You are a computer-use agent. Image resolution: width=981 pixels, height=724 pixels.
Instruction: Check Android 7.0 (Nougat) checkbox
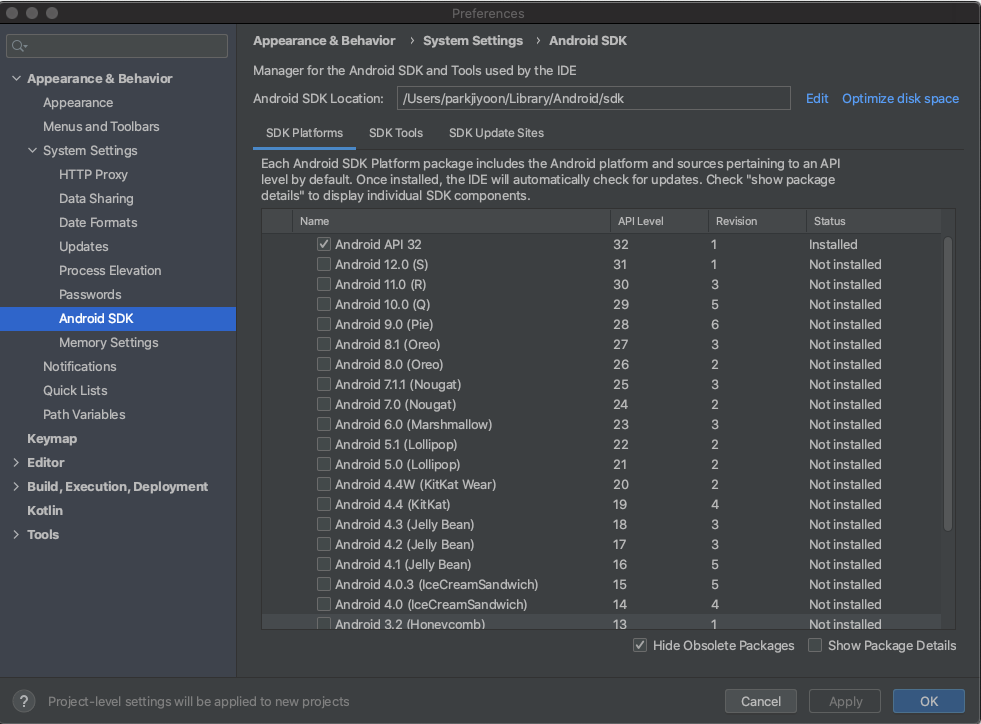coord(323,404)
